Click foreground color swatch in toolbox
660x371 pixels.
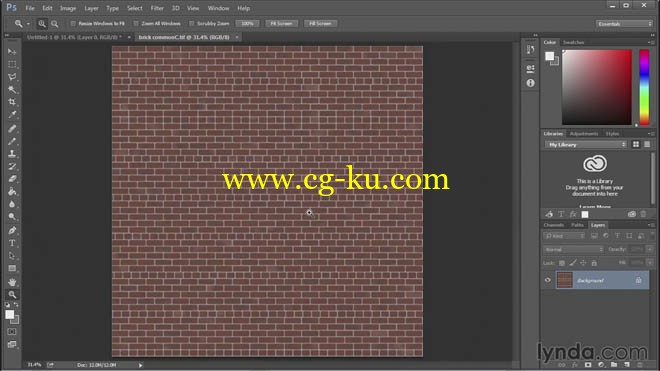click(10, 315)
